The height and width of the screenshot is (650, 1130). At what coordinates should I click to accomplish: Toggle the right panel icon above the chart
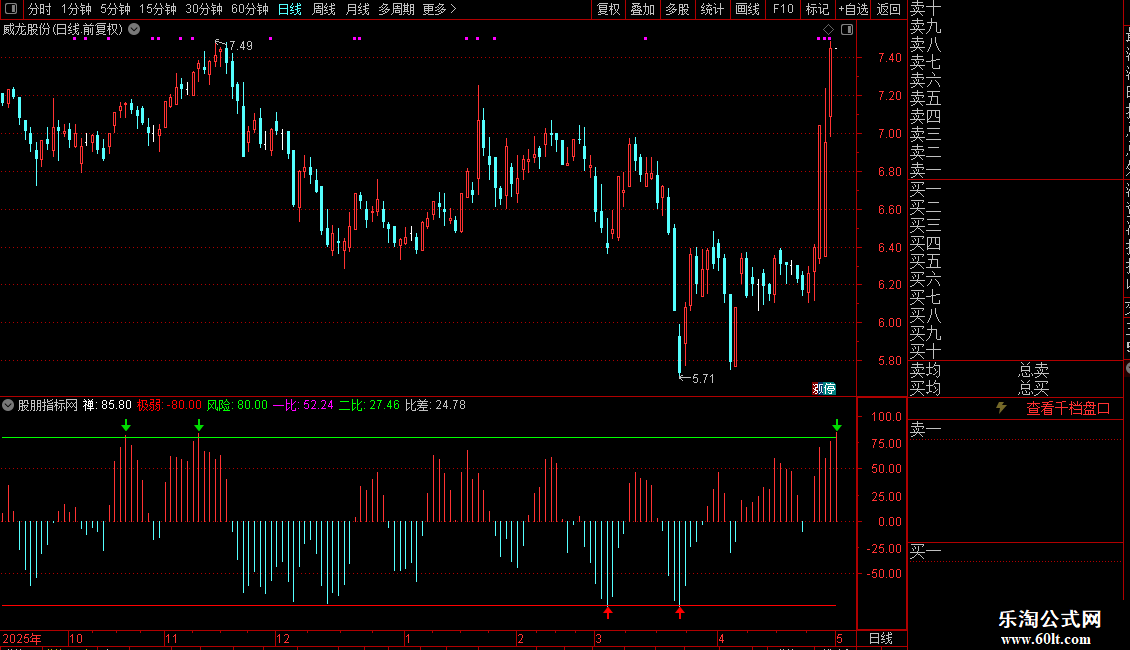click(848, 30)
